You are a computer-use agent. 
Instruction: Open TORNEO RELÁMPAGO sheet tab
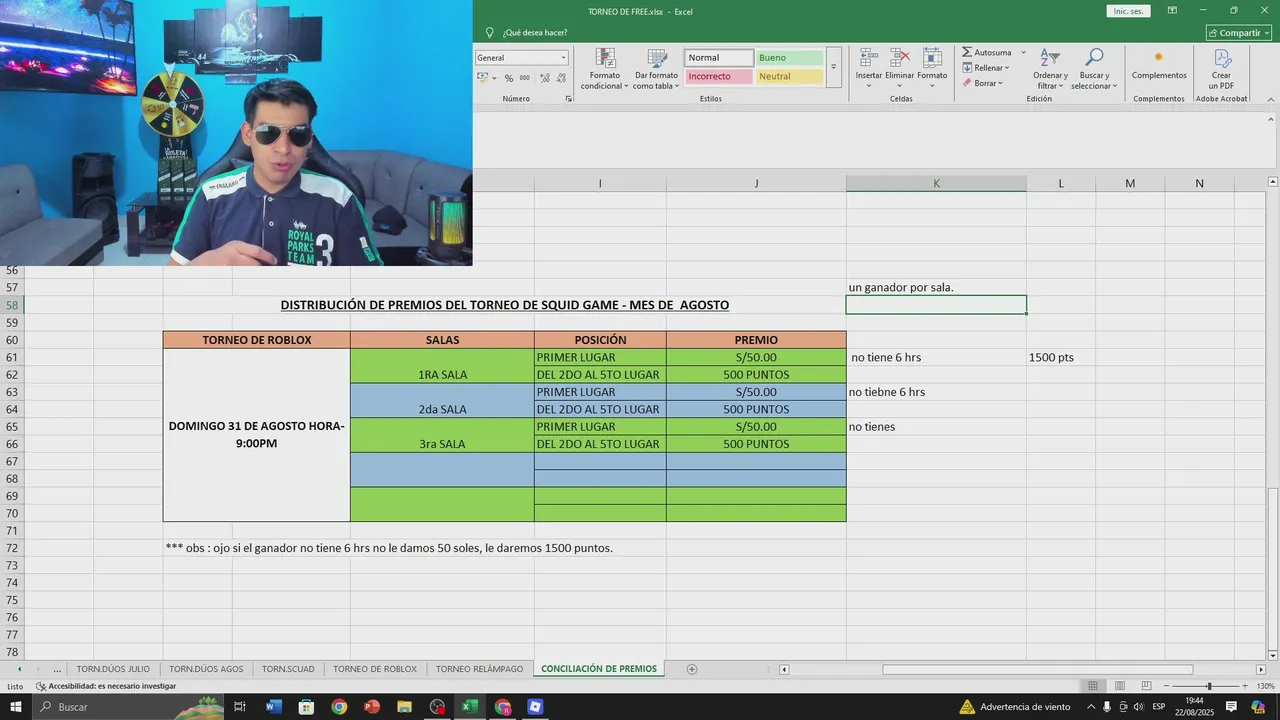[x=479, y=669]
